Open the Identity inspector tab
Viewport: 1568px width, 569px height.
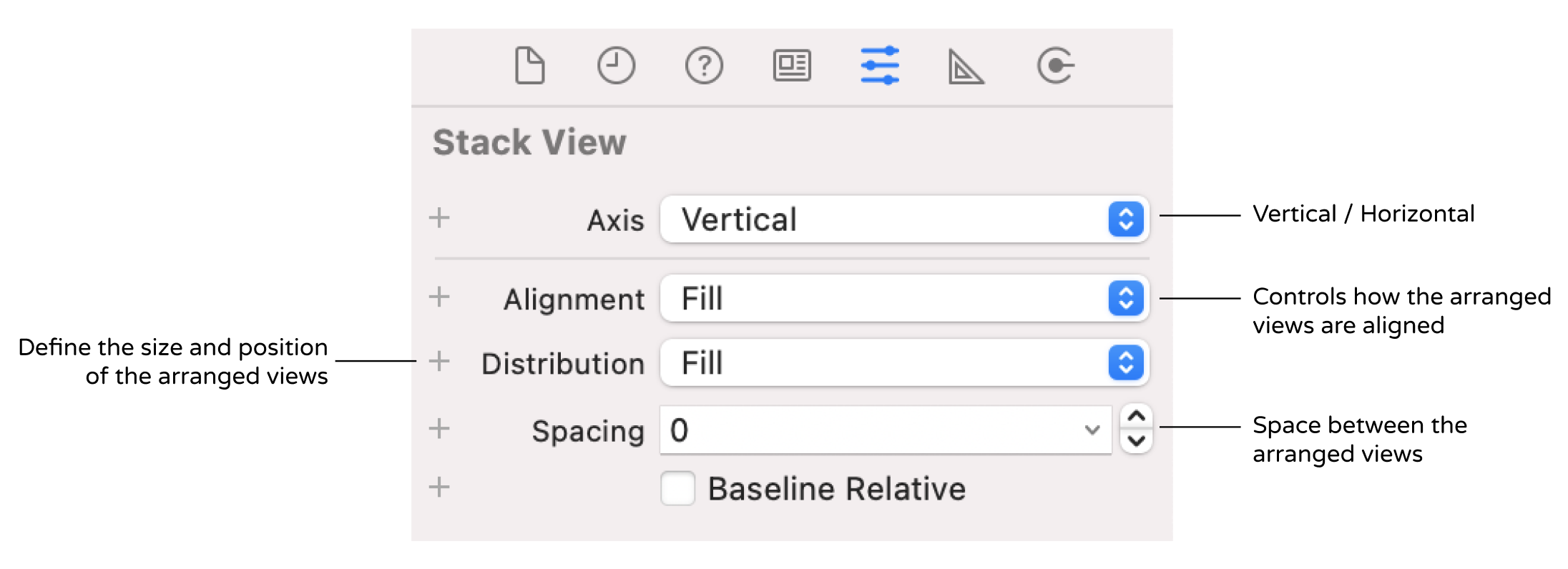(x=792, y=66)
